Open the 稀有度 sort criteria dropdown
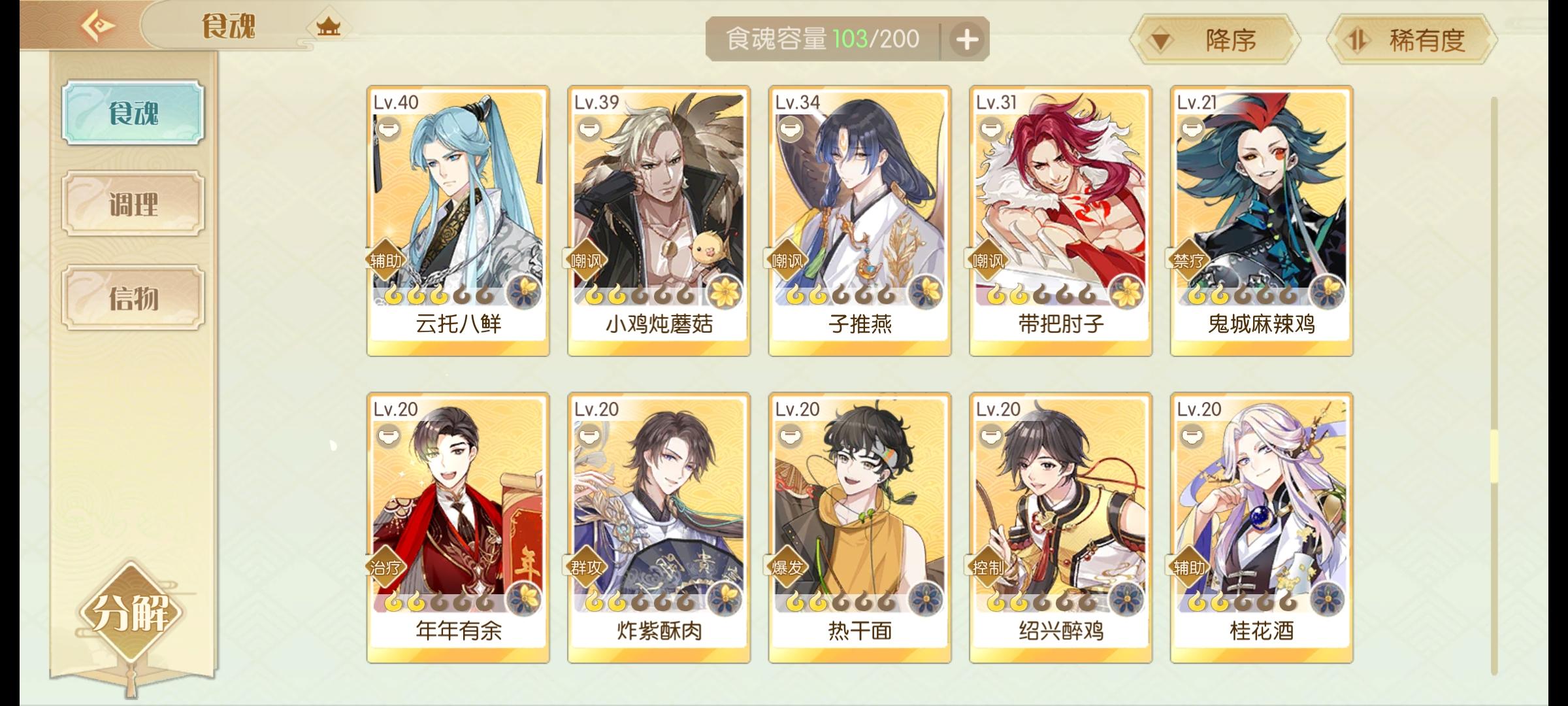Viewport: 1568px width, 706px height. (x=1413, y=41)
